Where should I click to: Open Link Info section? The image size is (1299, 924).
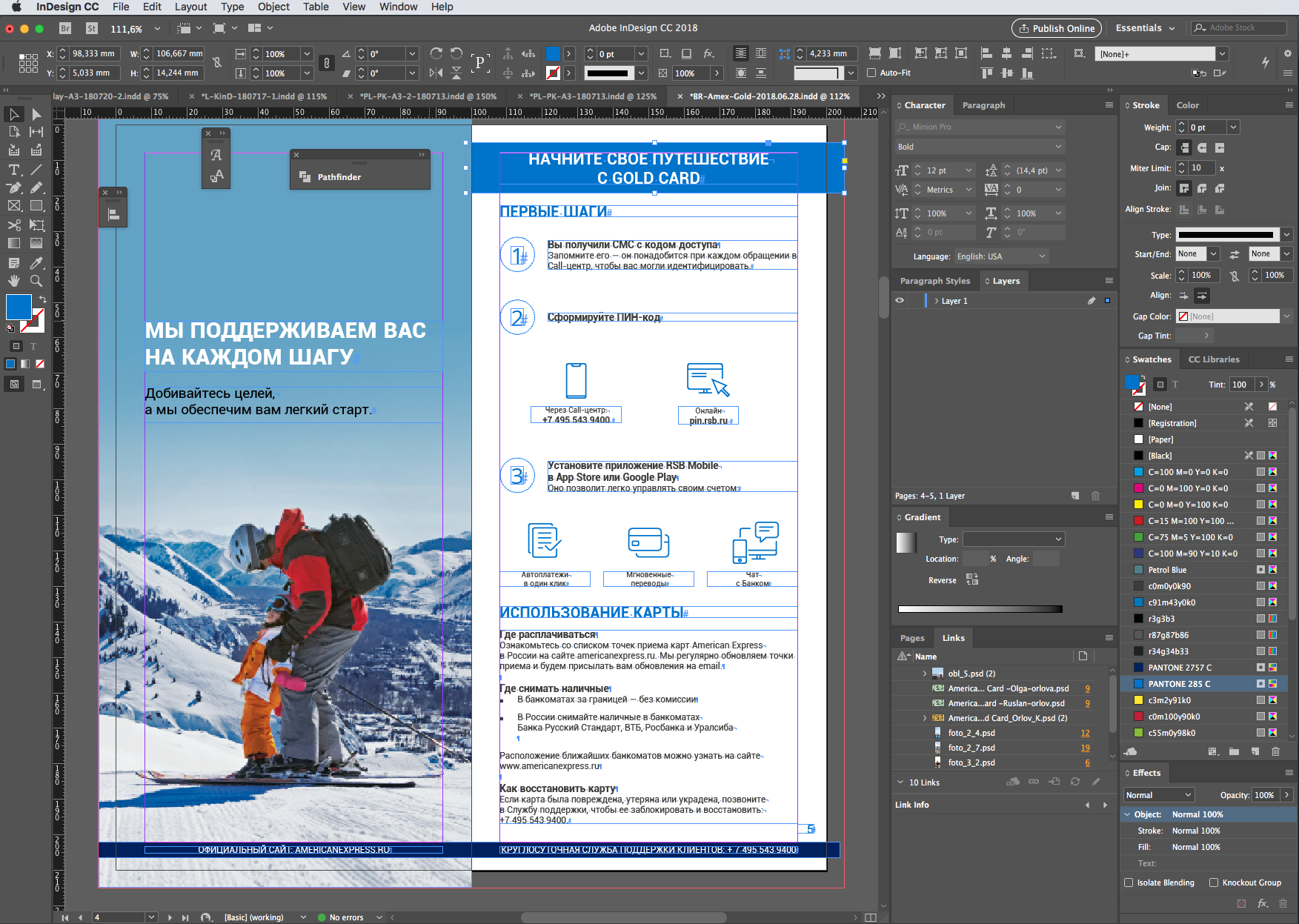(911, 805)
